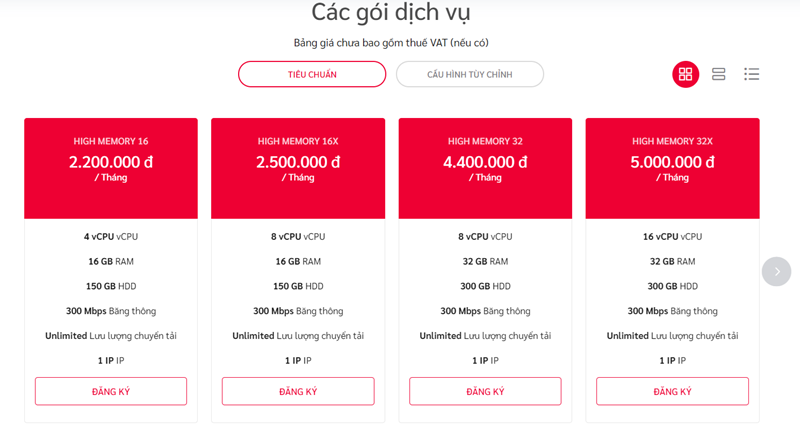Image resolution: width=800 pixels, height=430 pixels.
Task: Click the VAT note under heading
Action: [391, 43]
